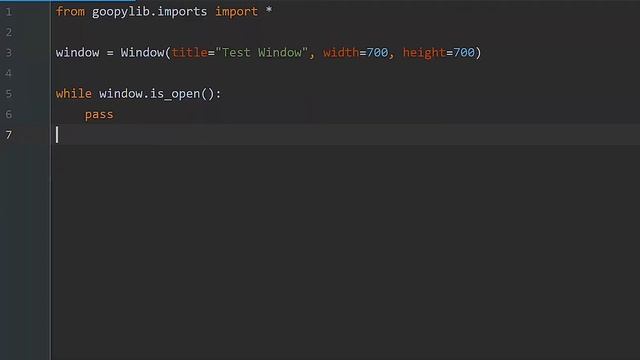Click the 'goopylib.imports' module name
640x360 pixels.
[149, 12]
